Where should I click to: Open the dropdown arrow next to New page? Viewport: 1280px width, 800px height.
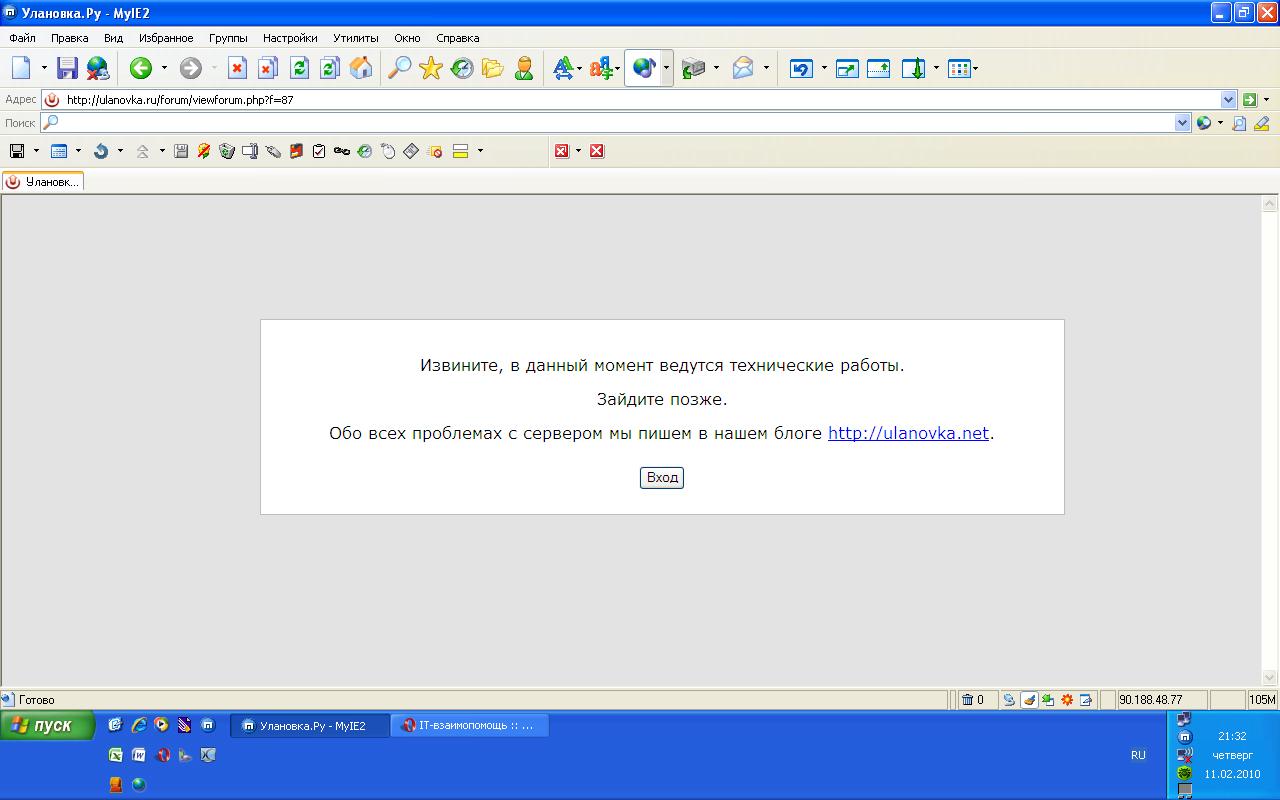44,68
